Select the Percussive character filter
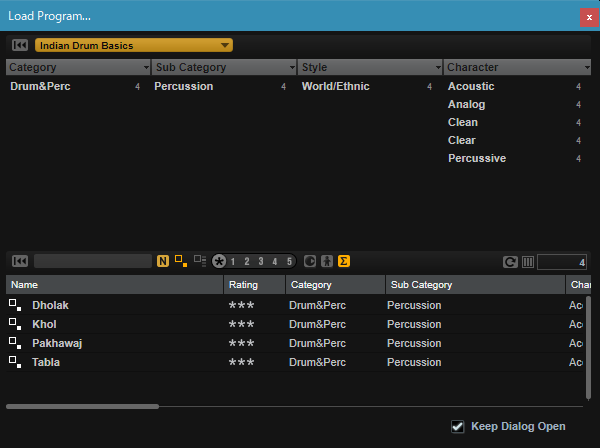 click(x=515, y=158)
